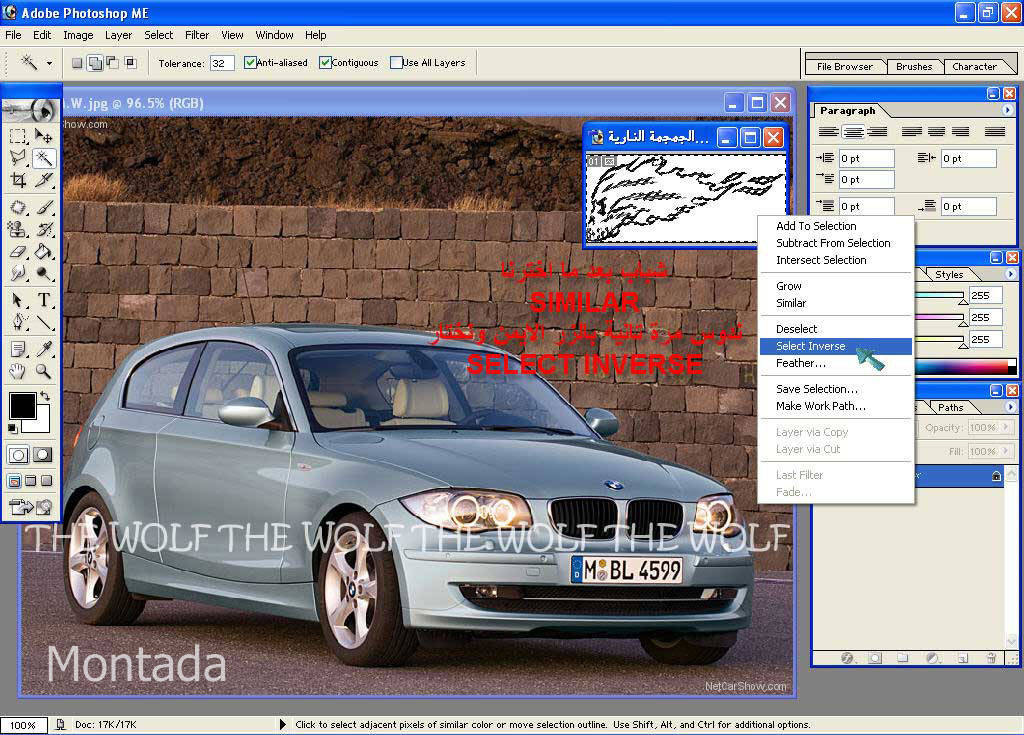Open the Styles palette flyout menu
Image resolution: width=1024 pixels, height=735 pixels.
pos(1010,274)
